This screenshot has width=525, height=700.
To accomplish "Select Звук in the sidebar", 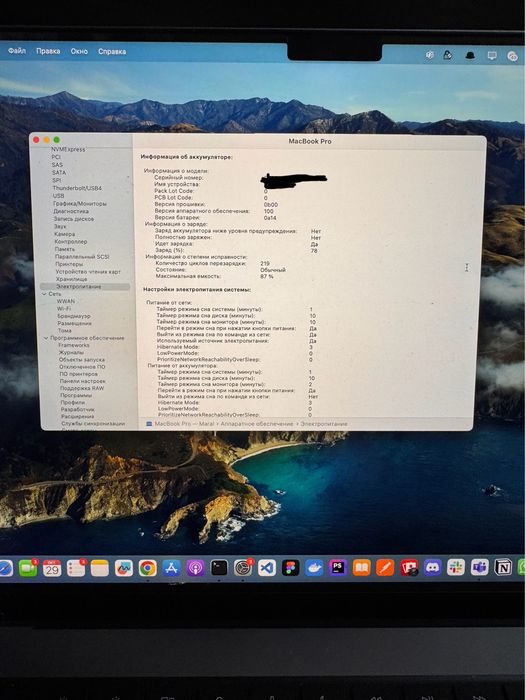I will (x=60, y=226).
